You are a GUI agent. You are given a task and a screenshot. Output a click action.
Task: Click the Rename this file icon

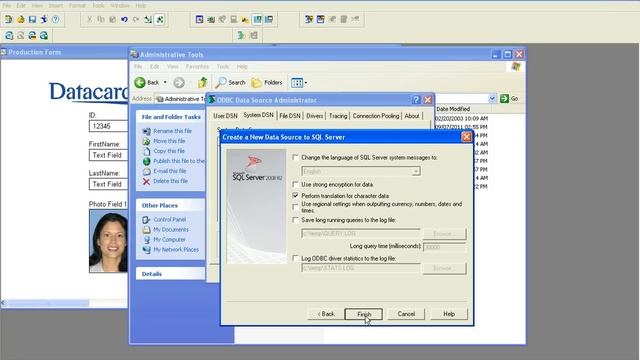coord(147,131)
